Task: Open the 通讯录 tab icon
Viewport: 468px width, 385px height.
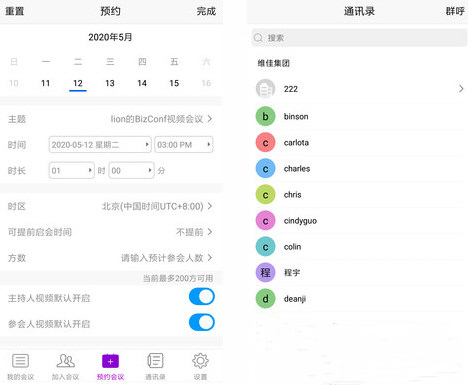Action: [x=155, y=361]
